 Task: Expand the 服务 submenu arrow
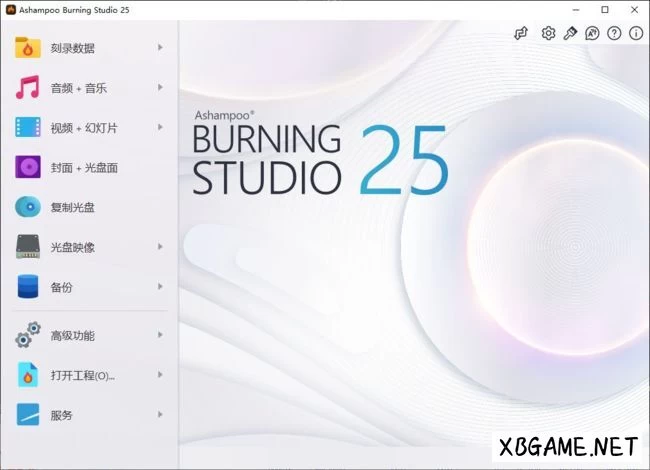tap(160, 414)
